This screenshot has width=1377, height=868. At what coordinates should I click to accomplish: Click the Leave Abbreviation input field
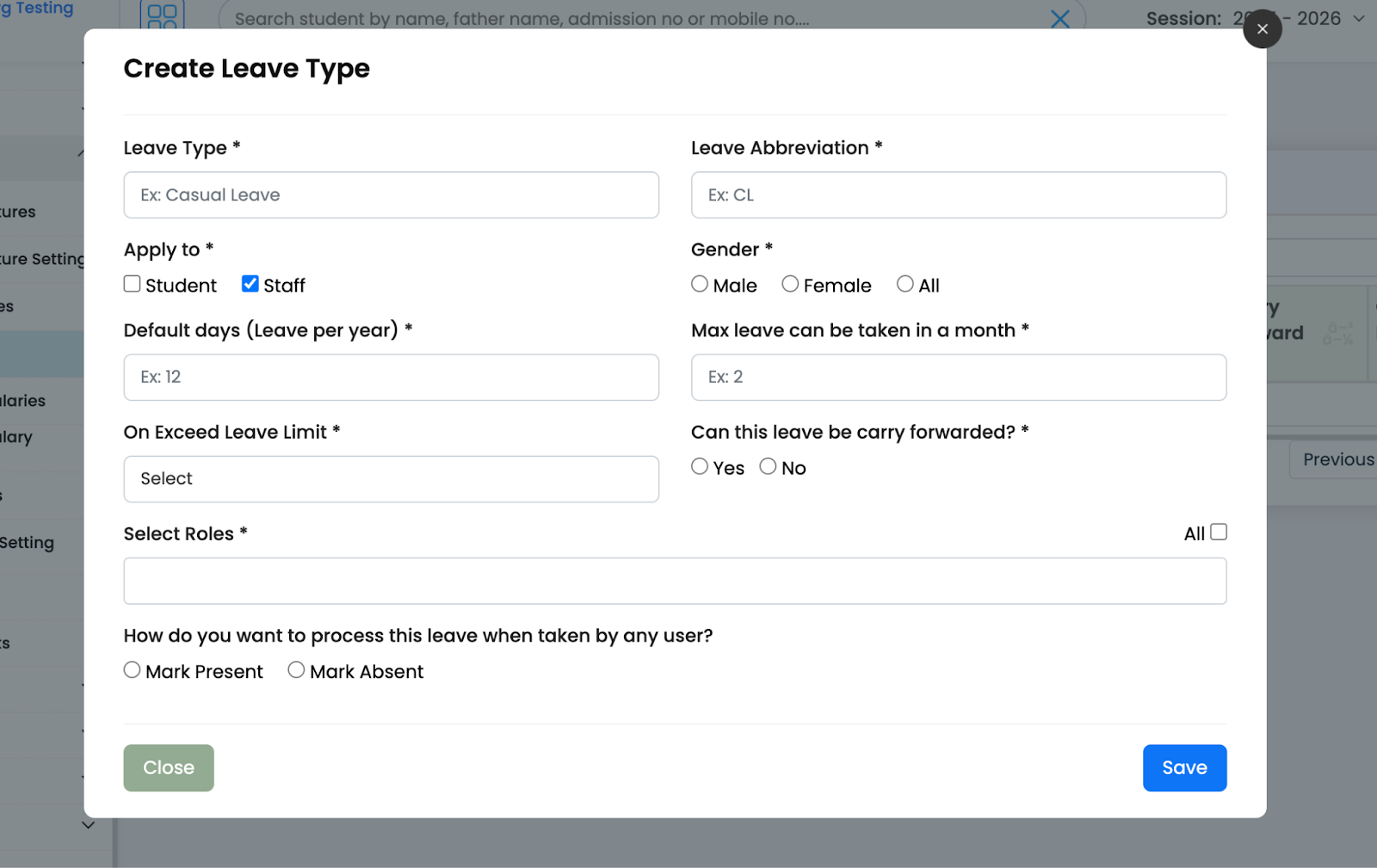click(958, 195)
